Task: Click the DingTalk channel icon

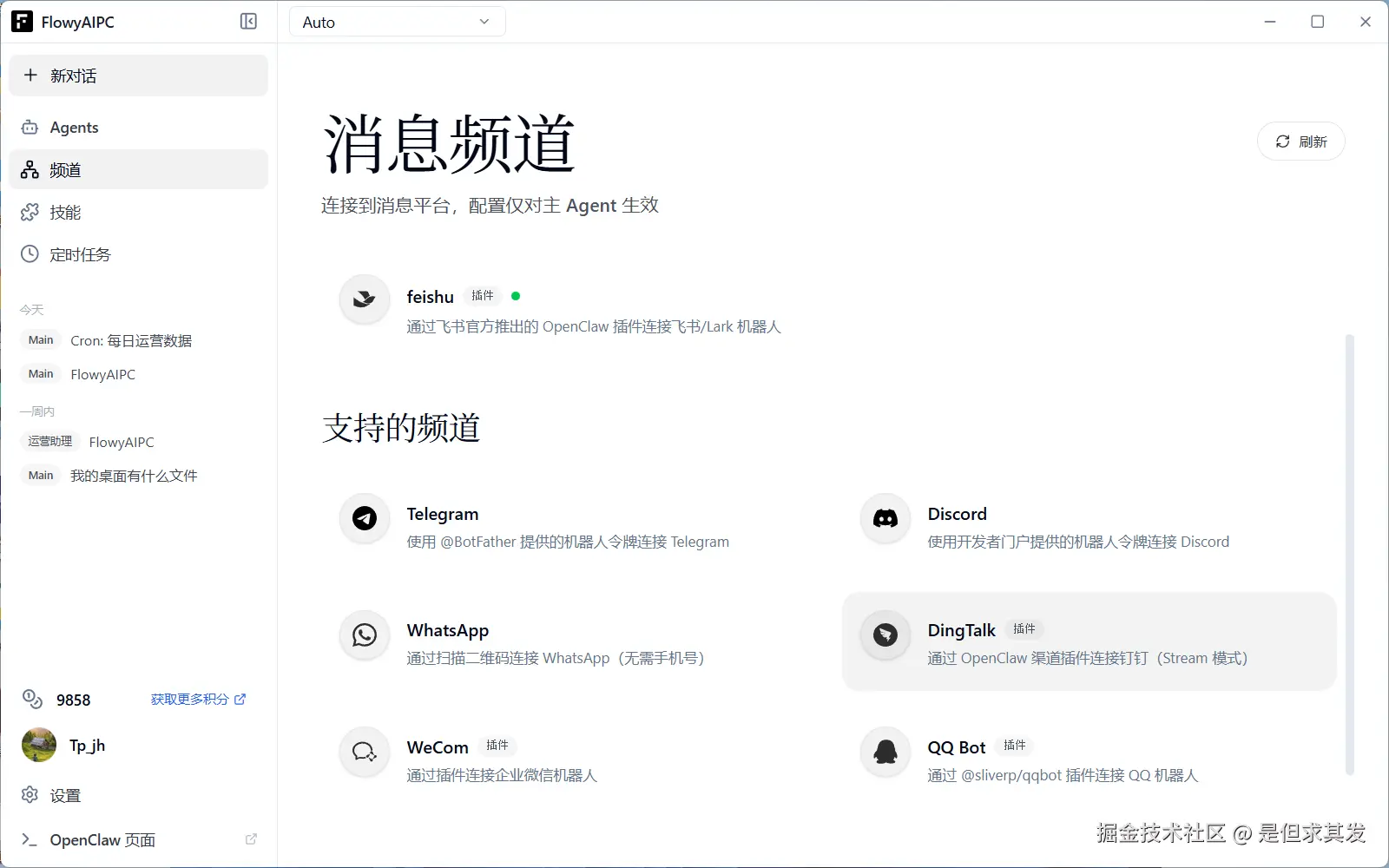Action: 885,635
